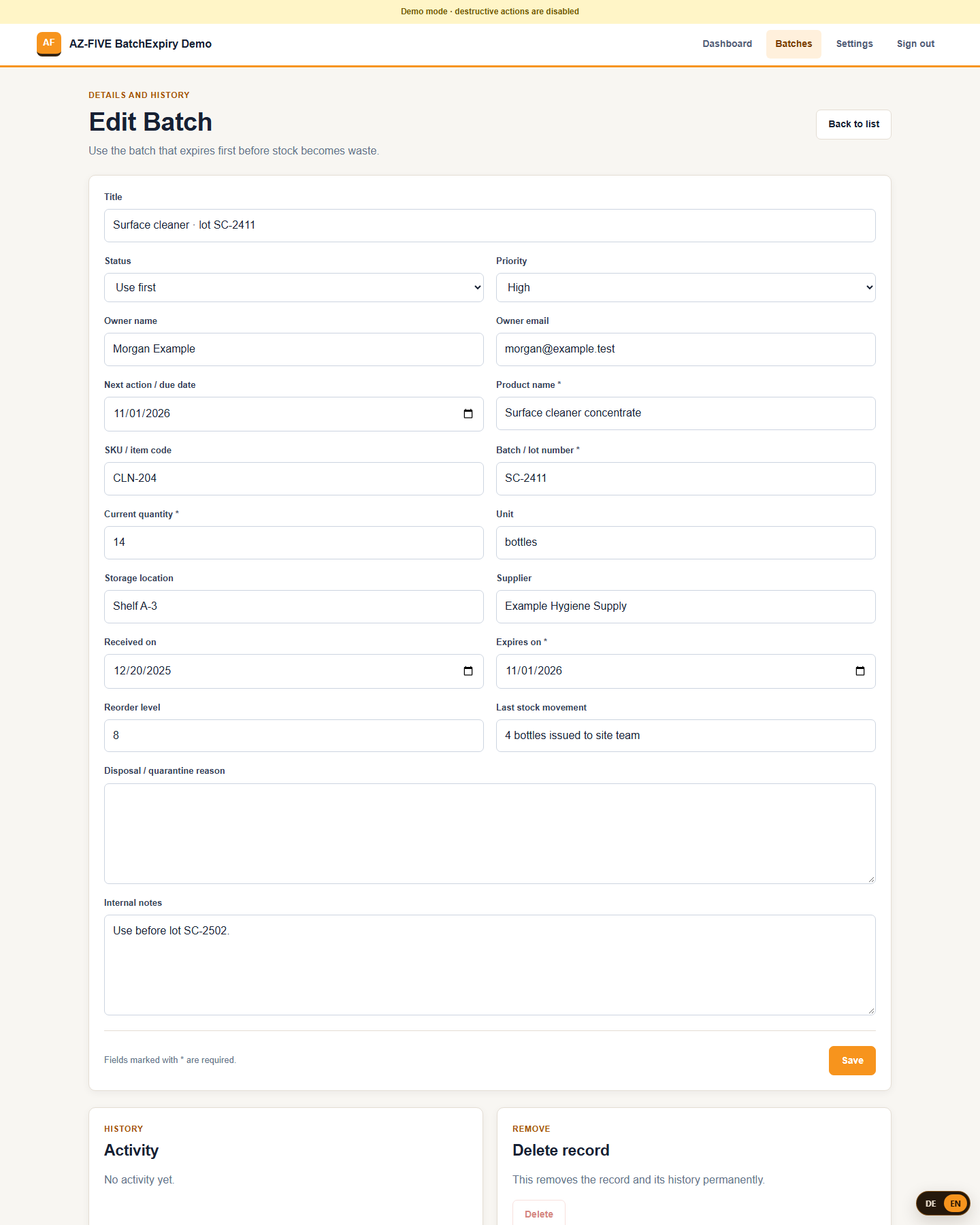Open calendar picker for Received on
The width and height of the screenshot is (980, 1225).
coord(468,671)
